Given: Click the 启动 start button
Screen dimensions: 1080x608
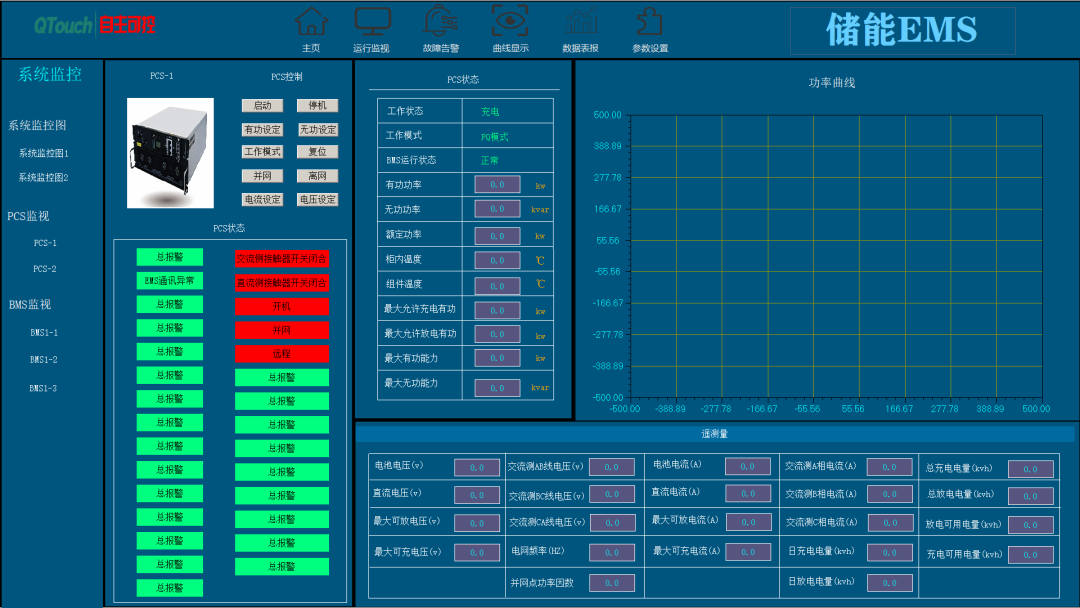Looking at the screenshot, I should click(x=262, y=105).
